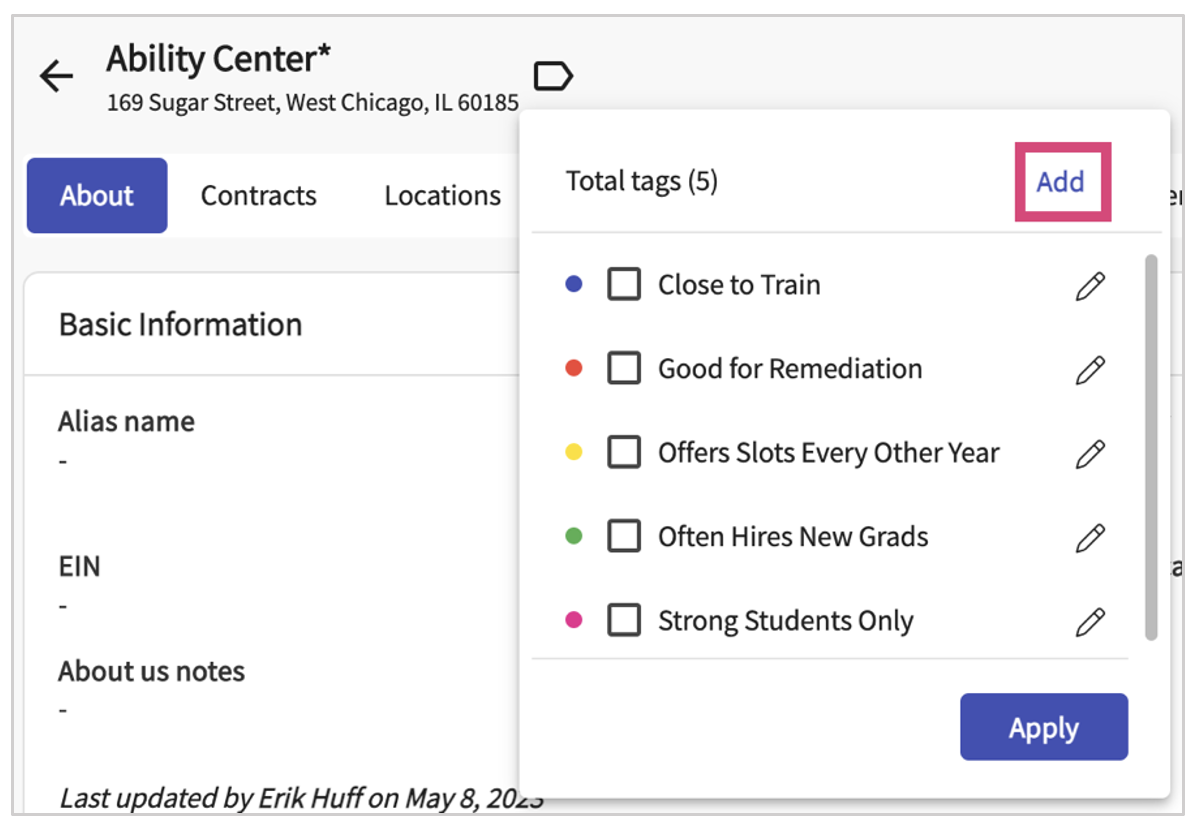Click Add to create a new tag
This screenshot has width=1198, height=828.
(1061, 182)
